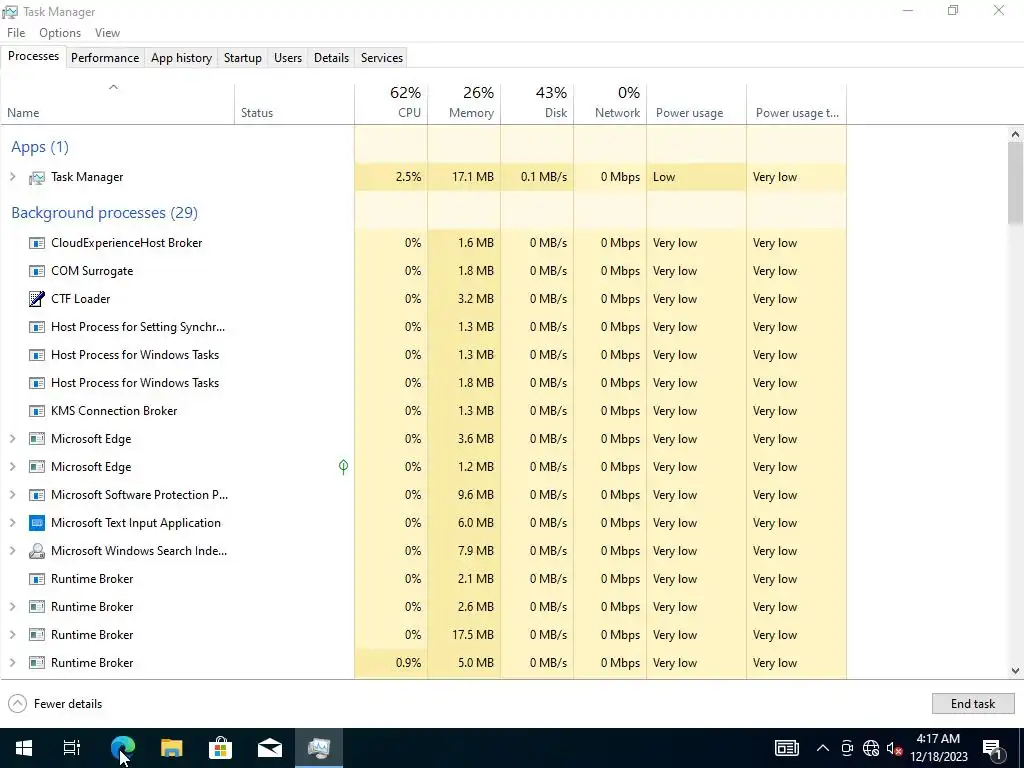1024x768 pixels.
Task: Click the scrollbar up arrow
Action: click(x=1015, y=134)
